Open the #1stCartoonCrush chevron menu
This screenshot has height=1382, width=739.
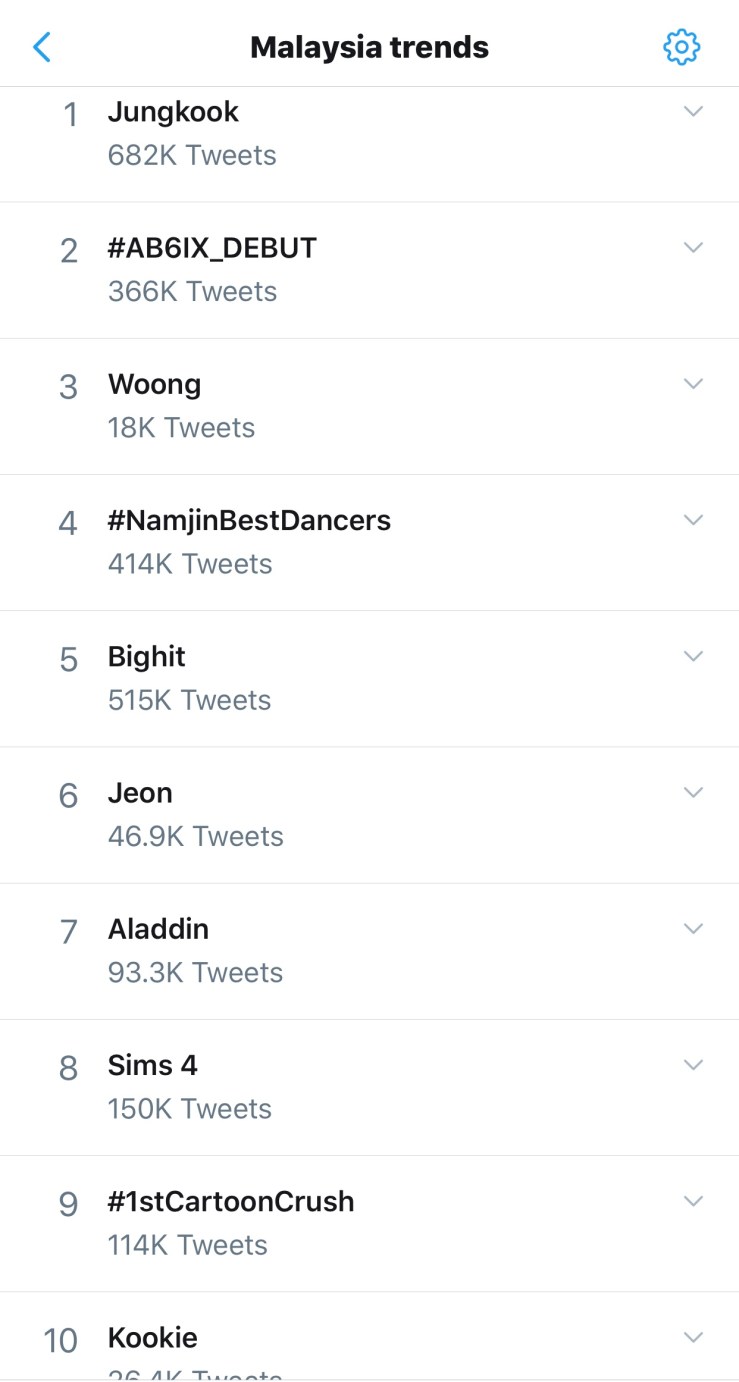pos(693,1200)
